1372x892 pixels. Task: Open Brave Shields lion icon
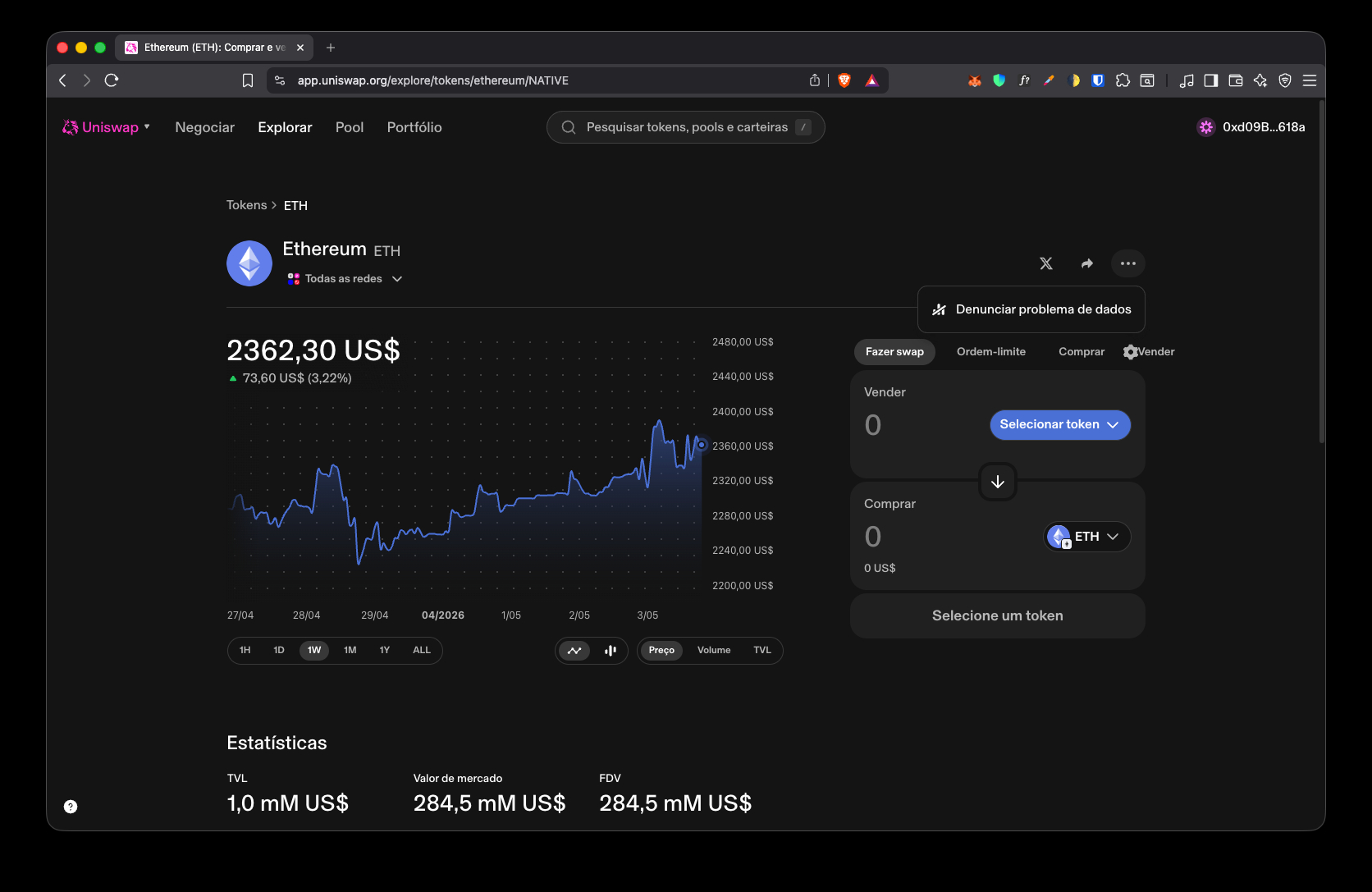click(x=844, y=80)
